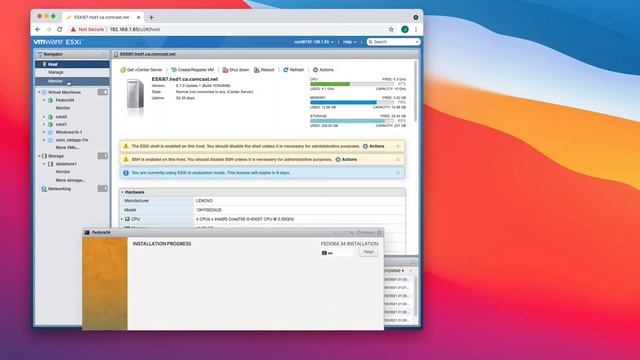The height and width of the screenshot is (360, 640).
Task: Reload the ESXi web page
Action: pyautogui.click(x=60, y=29)
